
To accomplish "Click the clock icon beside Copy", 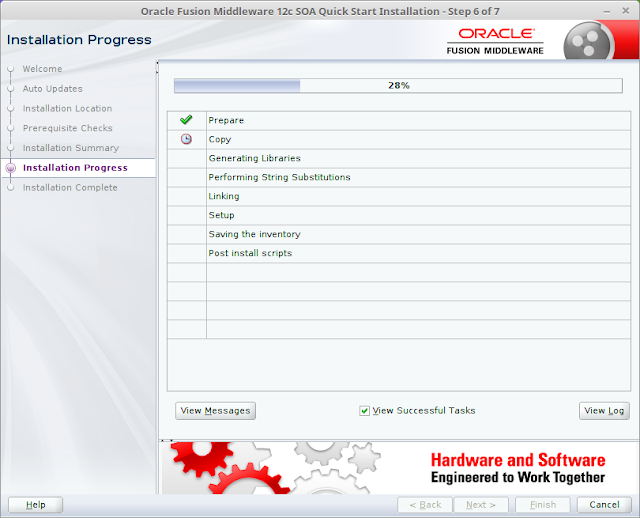I will click(186, 139).
